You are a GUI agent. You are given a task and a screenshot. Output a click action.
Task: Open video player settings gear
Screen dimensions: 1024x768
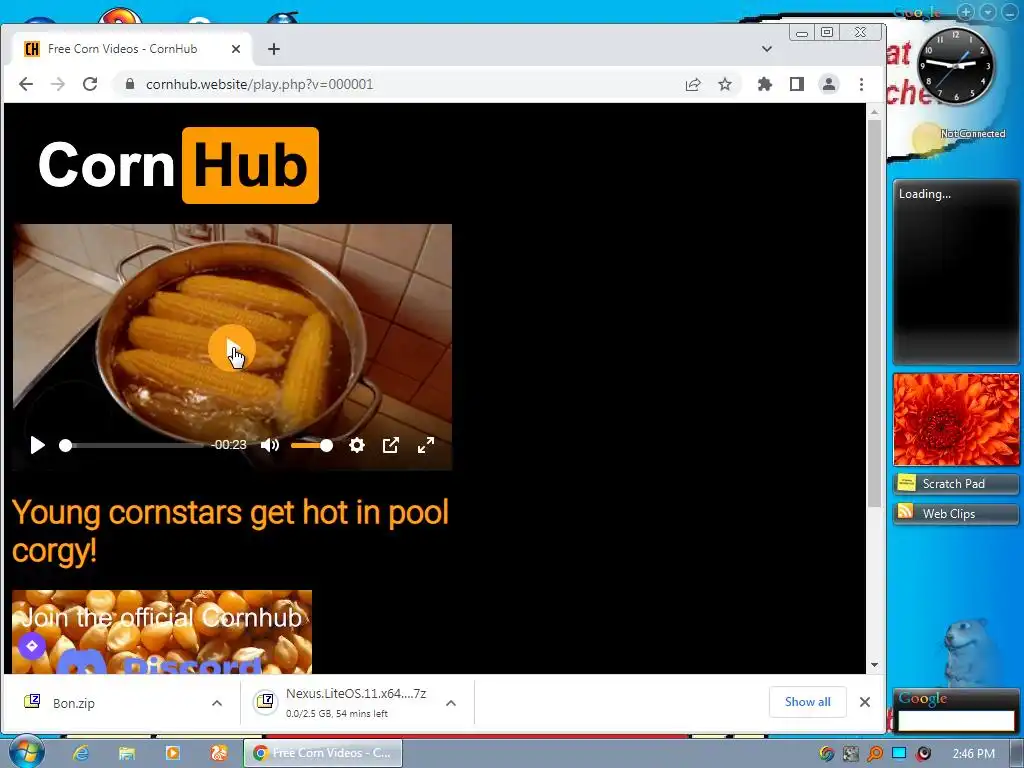pyautogui.click(x=357, y=445)
